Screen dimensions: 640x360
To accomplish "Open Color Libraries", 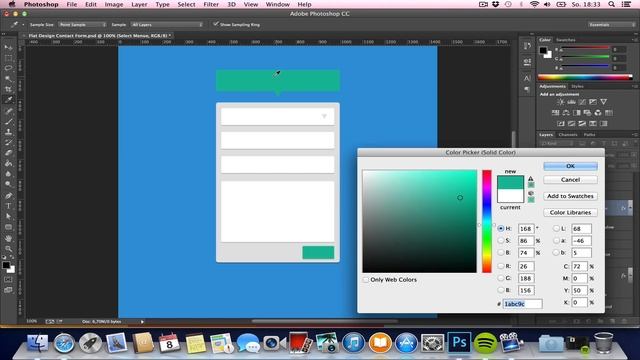I will tap(570, 212).
